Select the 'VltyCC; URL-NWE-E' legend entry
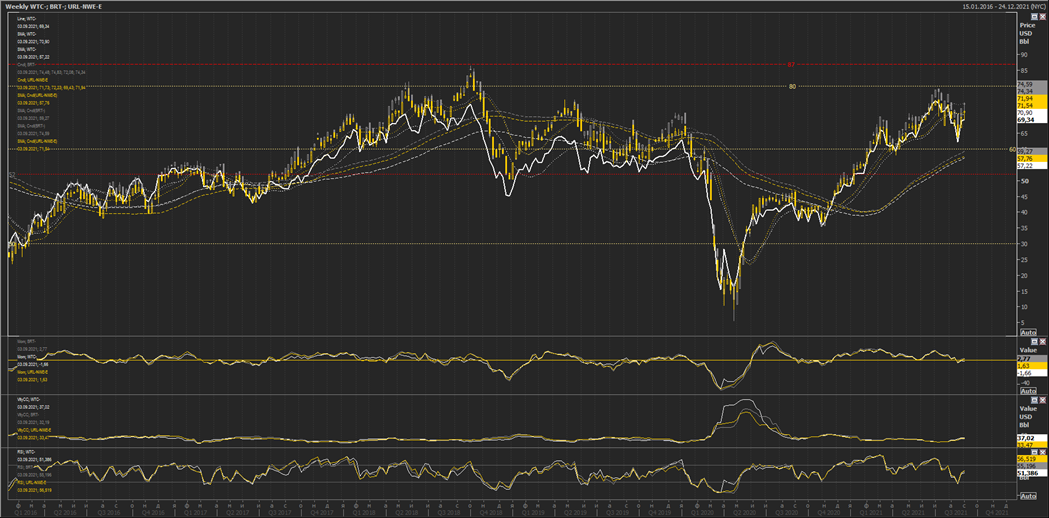Image resolution: width=1049 pixels, height=518 pixels. click(x=34, y=430)
